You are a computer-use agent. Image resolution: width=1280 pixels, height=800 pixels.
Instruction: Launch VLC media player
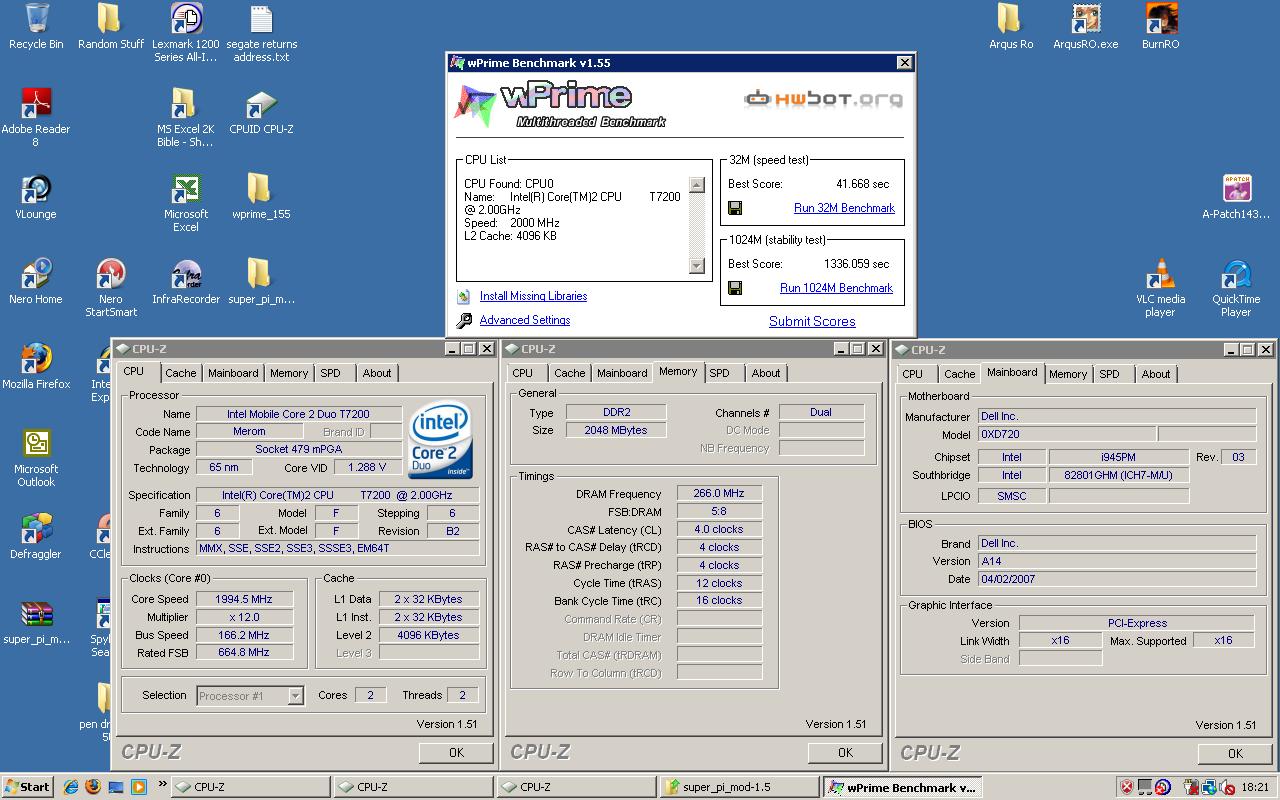(x=1160, y=288)
